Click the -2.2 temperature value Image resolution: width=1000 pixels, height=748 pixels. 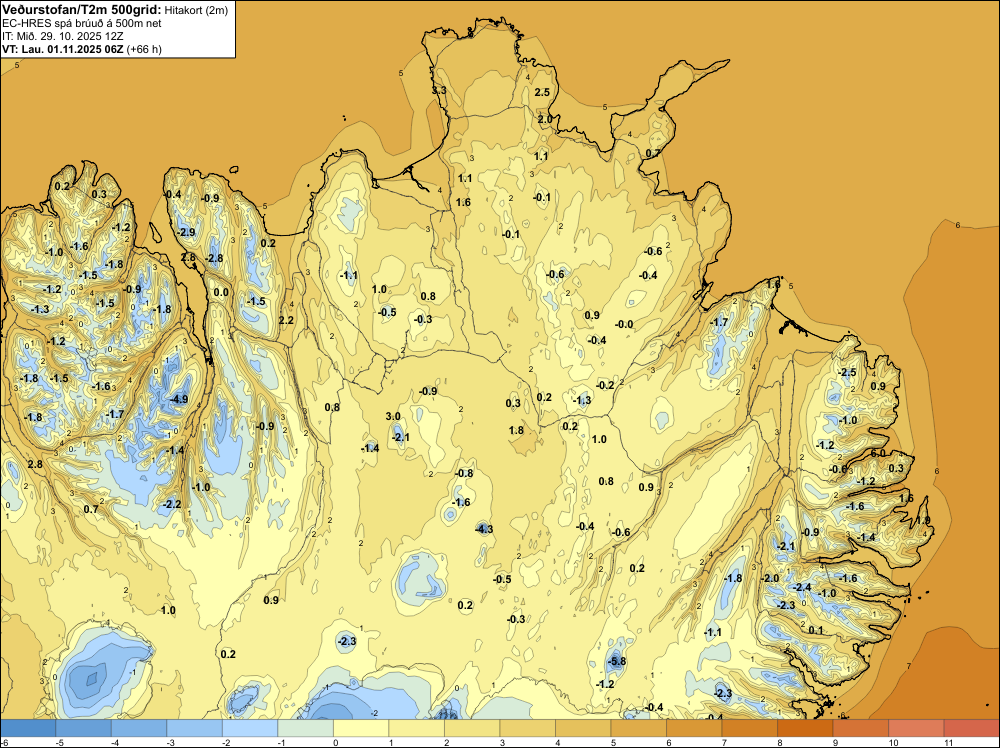(x=172, y=504)
